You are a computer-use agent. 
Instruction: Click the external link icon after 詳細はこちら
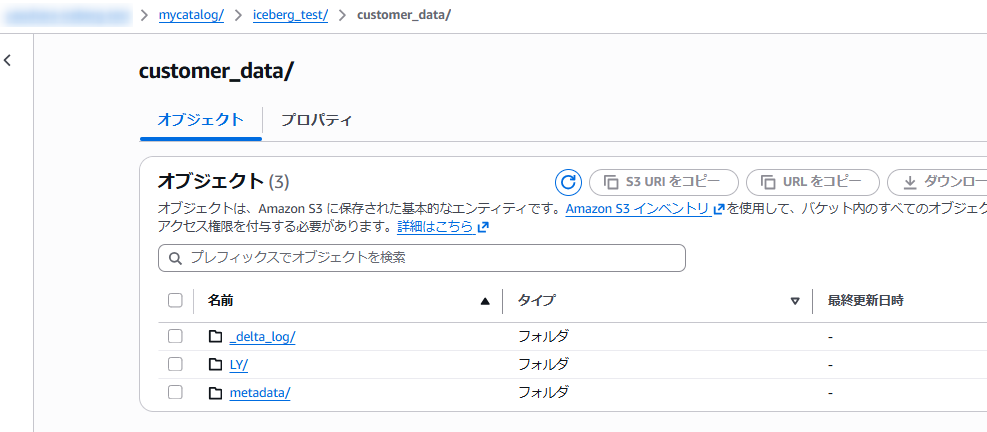(483, 227)
